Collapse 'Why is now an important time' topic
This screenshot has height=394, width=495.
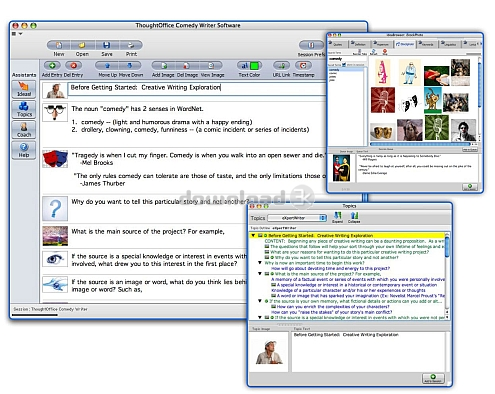pos(260,263)
